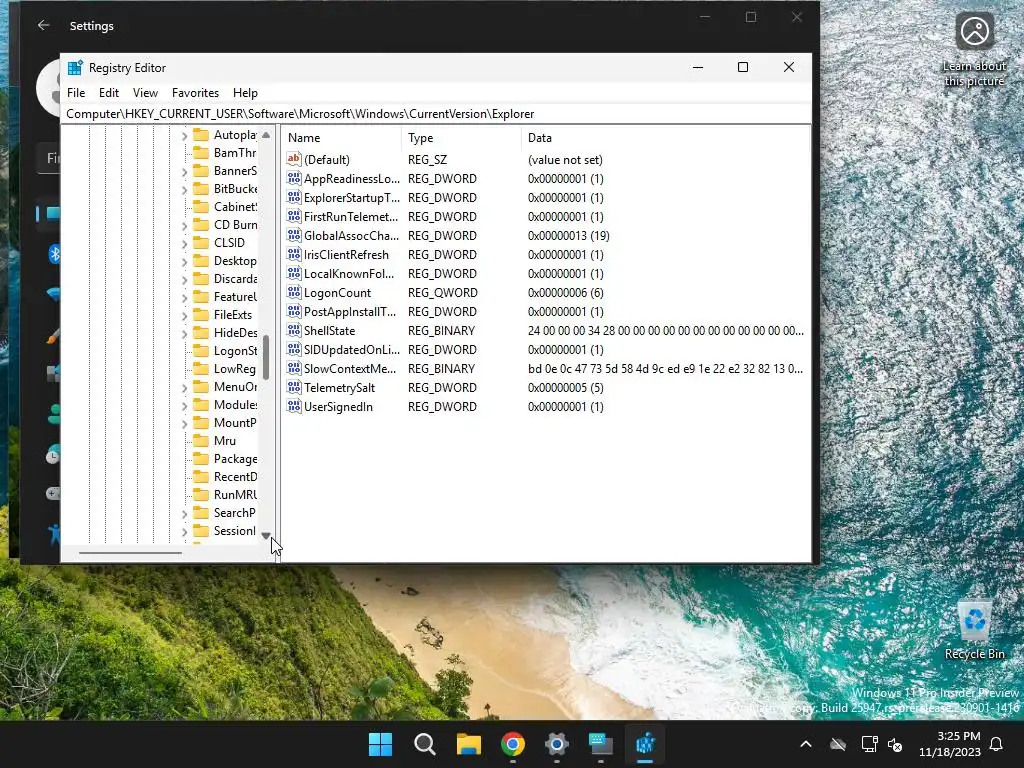This screenshot has width=1024, height=768.
Task: Go back in the Settings window
Action: pyautogui.click(x=44, y=25)
